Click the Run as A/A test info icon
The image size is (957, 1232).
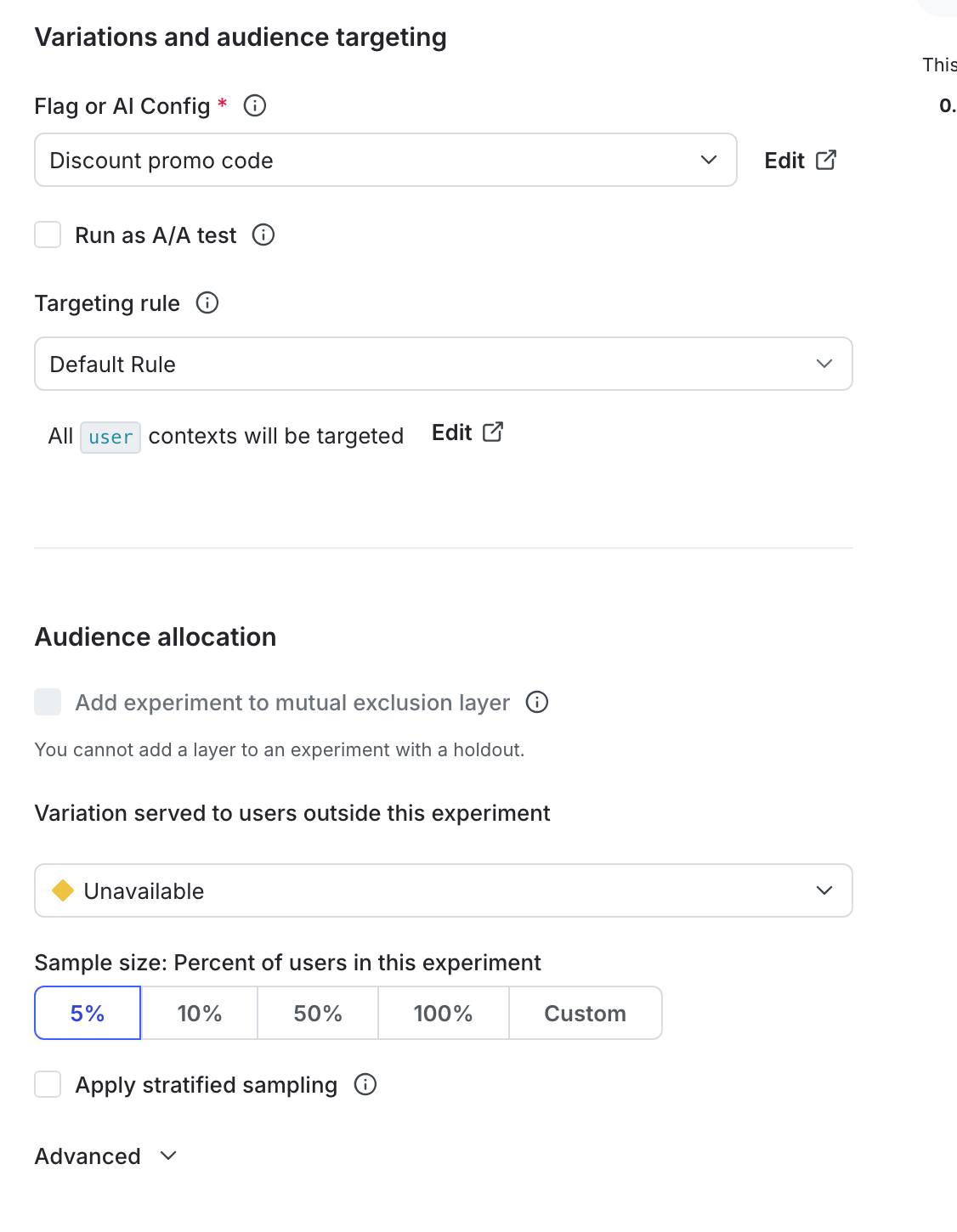(x=264, y=235)
